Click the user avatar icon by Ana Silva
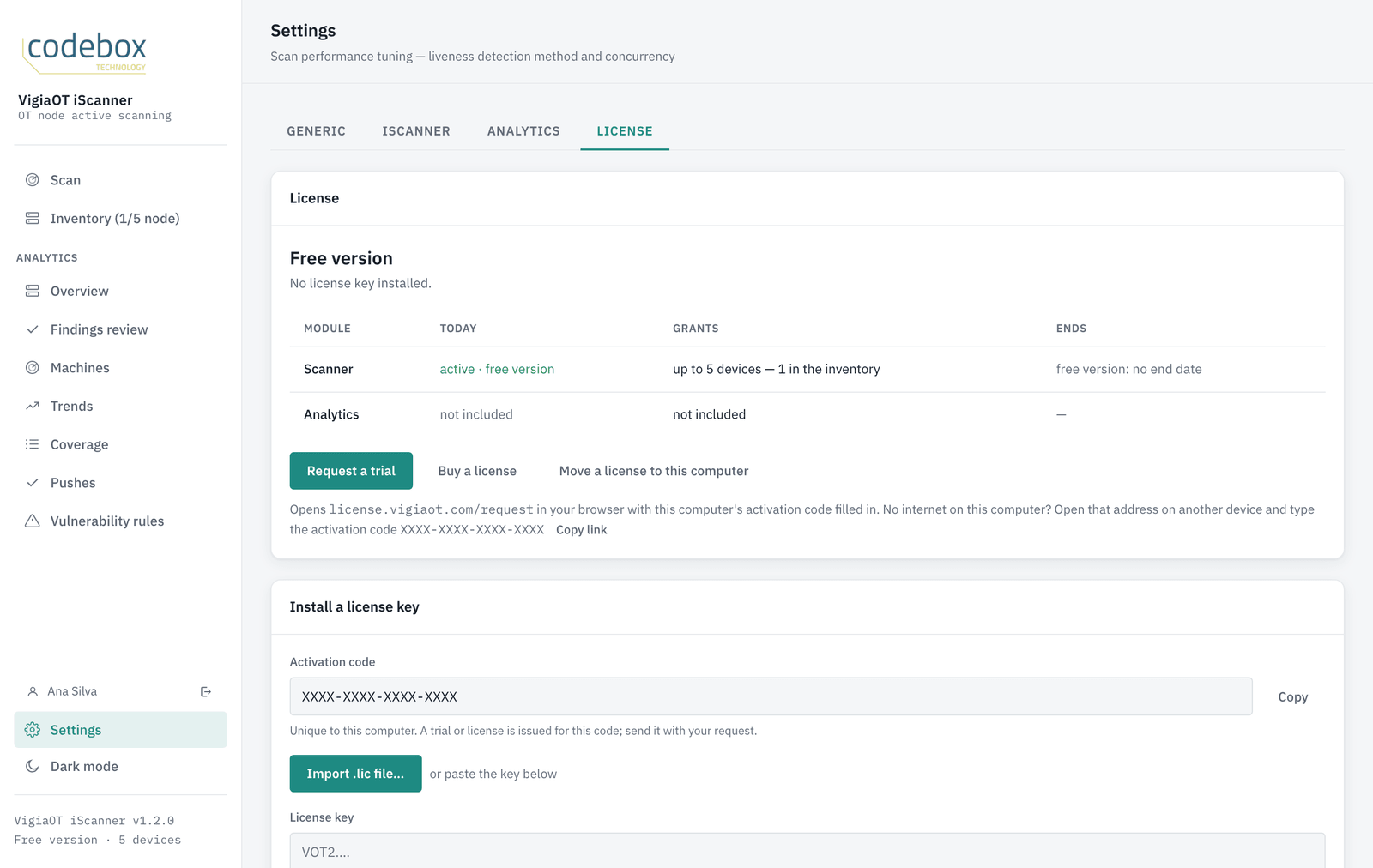This screenshot has width=1373, height=868. pyautogui.click(x=33, y=691)
